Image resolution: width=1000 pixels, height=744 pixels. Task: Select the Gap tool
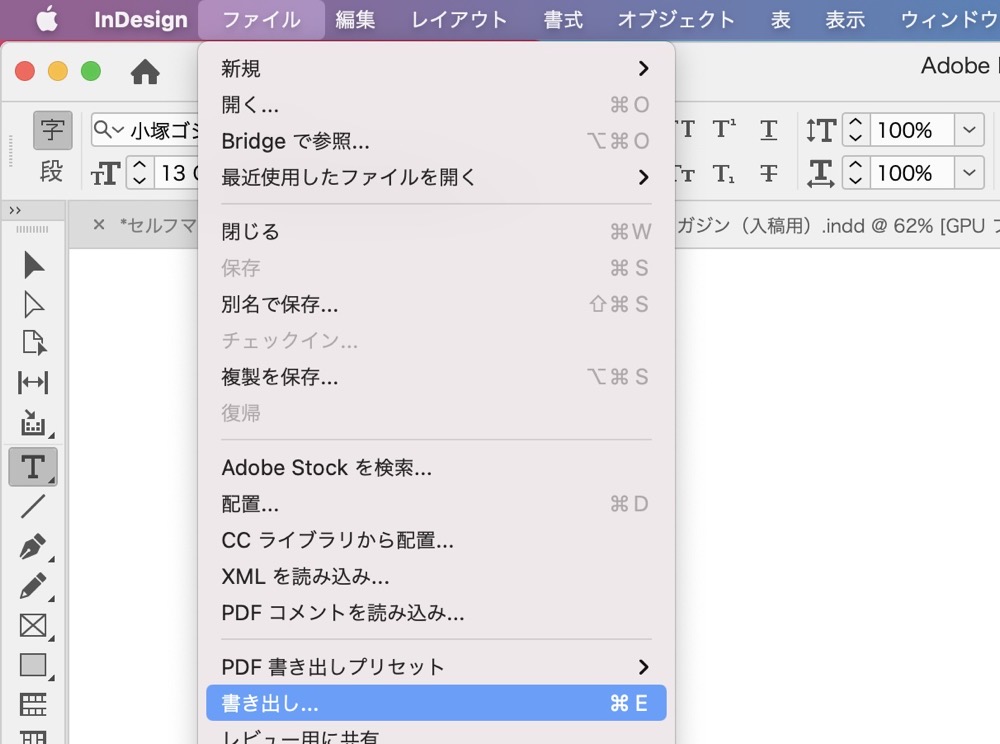pyautogui.click(x=33, y=383)
